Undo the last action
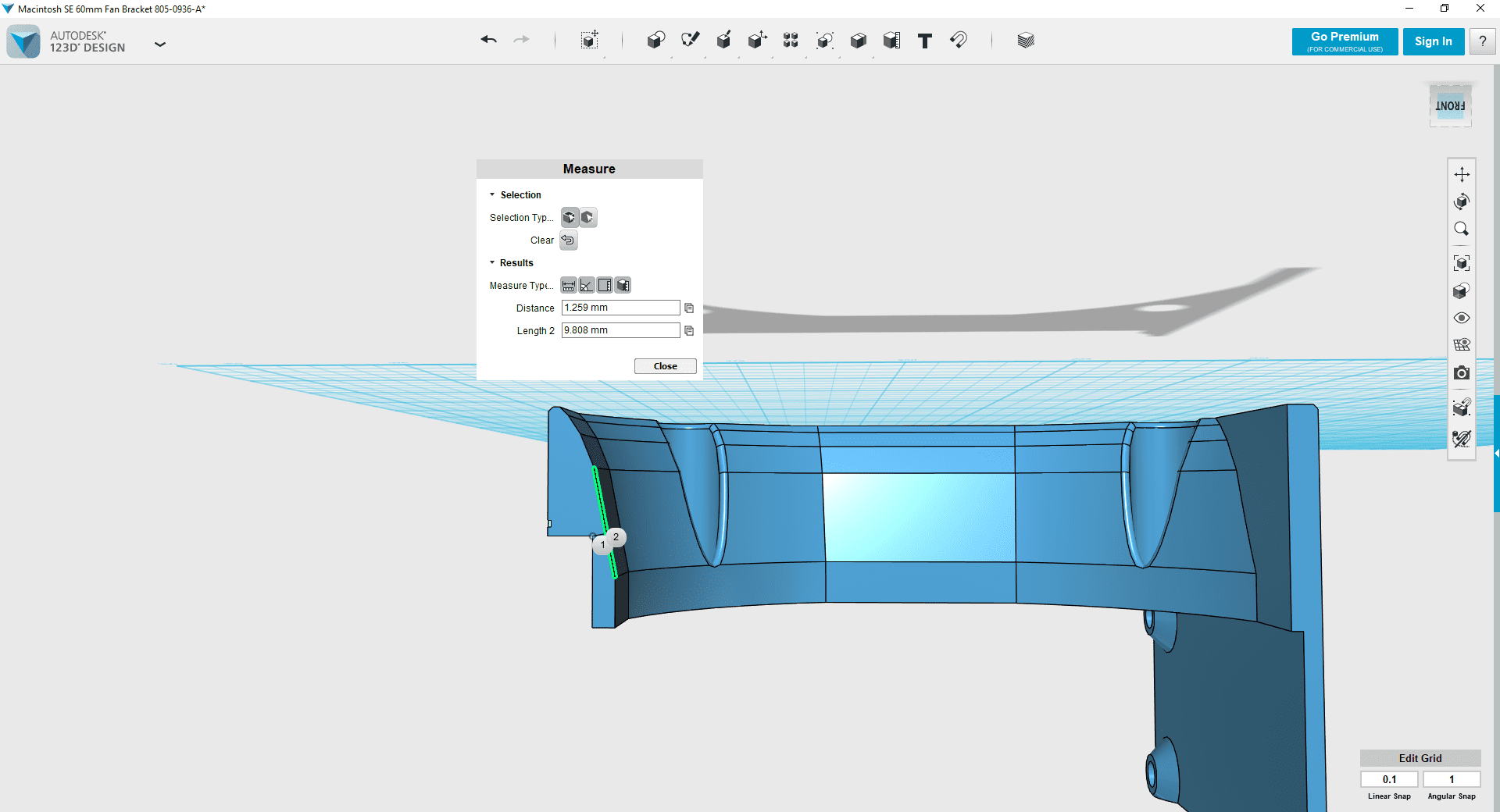1500x812 pixels. coord(489,40)
